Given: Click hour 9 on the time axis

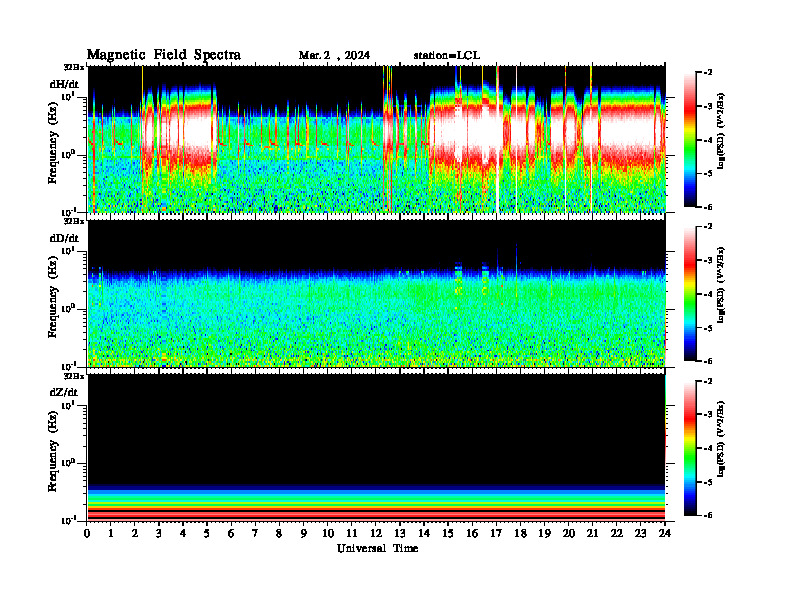Looking at the screenshot, I should pyautogui.click(x=304, y=533).
